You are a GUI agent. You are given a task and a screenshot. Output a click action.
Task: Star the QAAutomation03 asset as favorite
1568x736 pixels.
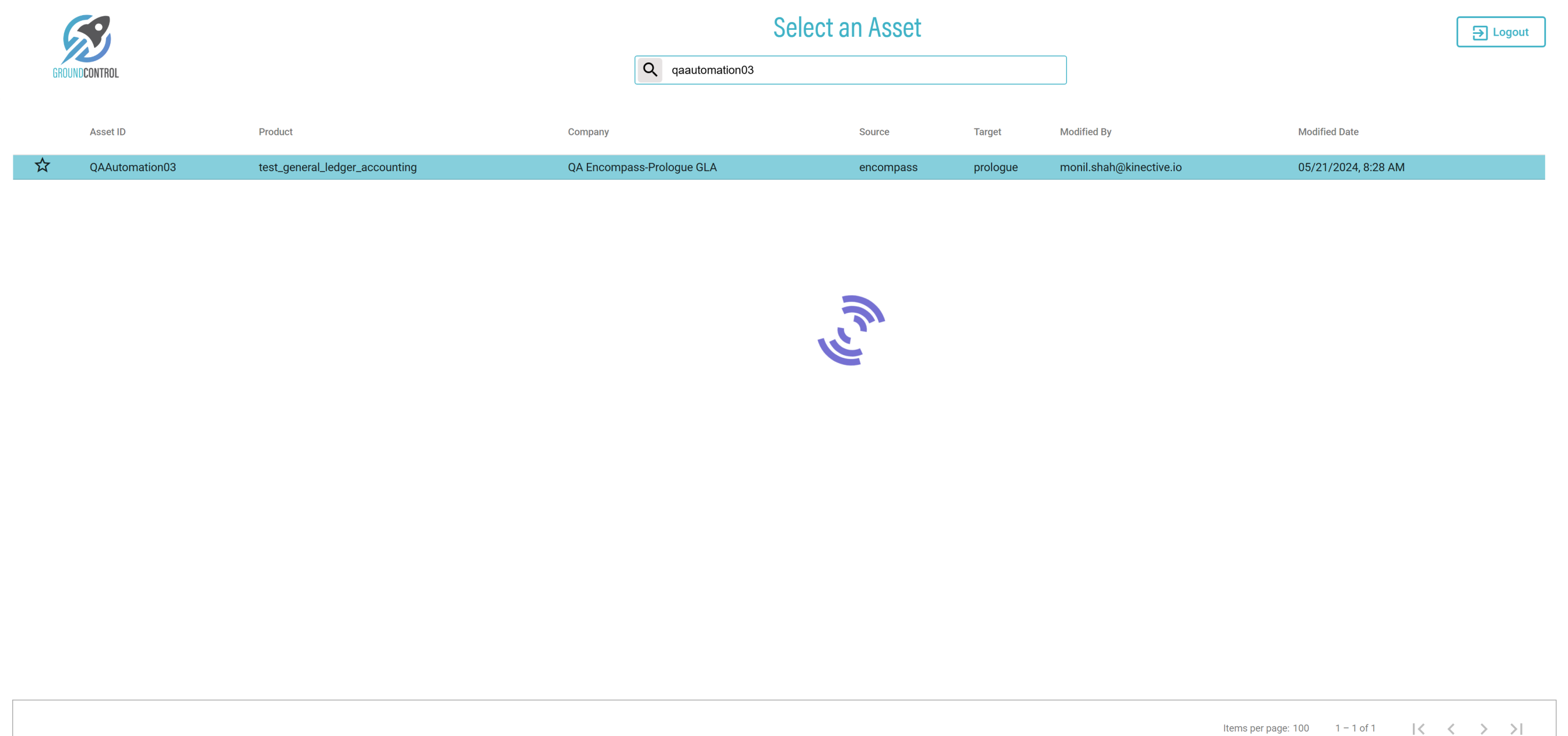pyautogui.click(x=42, y=166)
